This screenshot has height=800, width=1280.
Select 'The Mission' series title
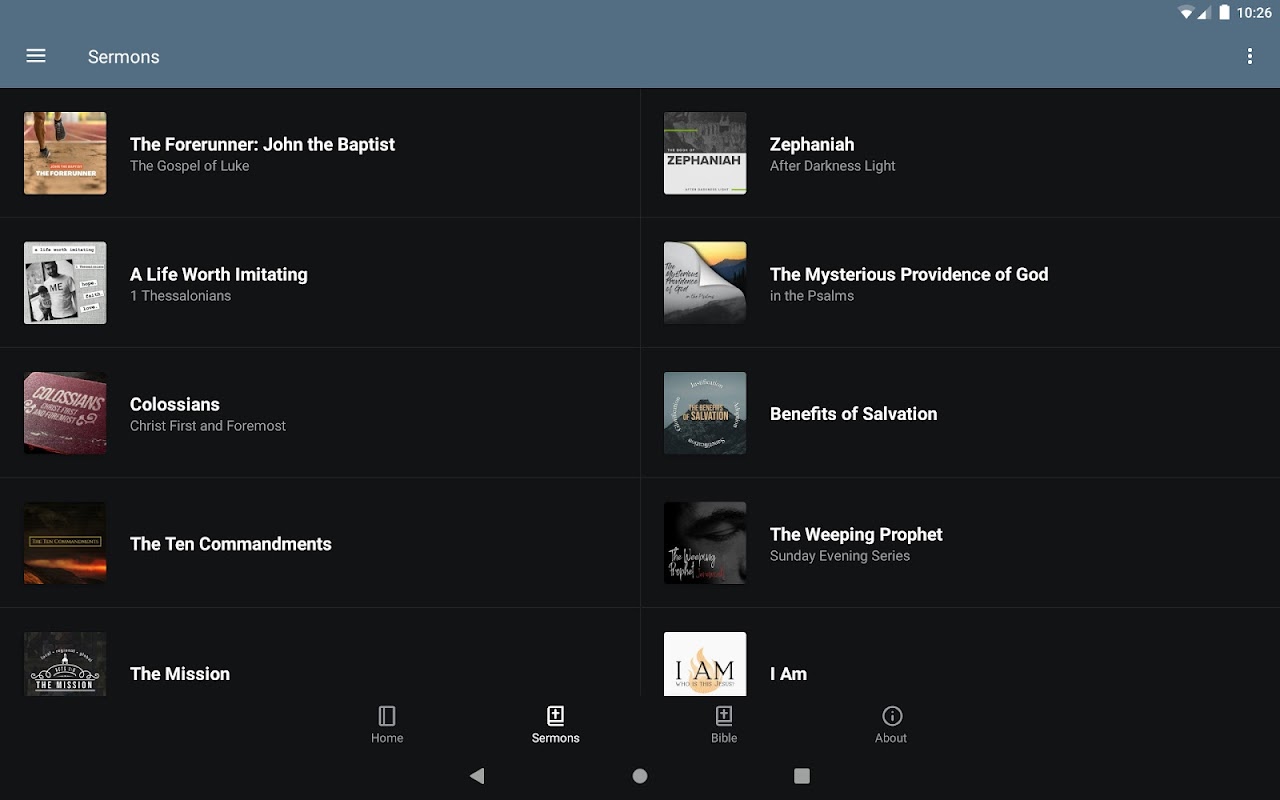180,674
